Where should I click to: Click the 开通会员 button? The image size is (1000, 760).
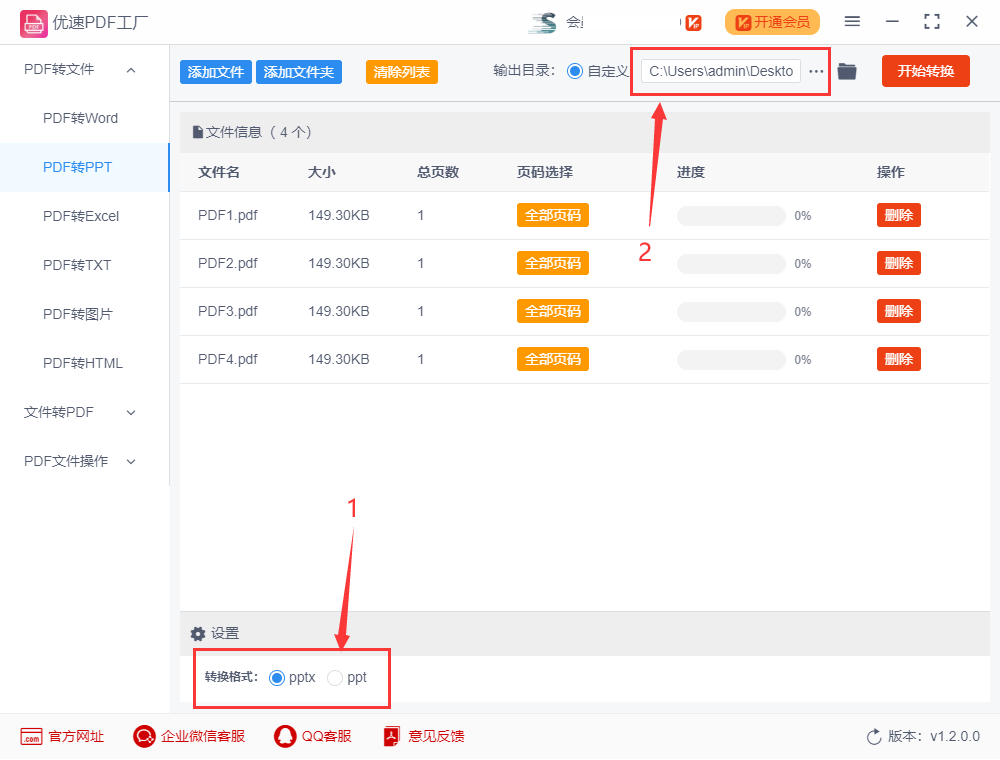[x=772, y=22]
